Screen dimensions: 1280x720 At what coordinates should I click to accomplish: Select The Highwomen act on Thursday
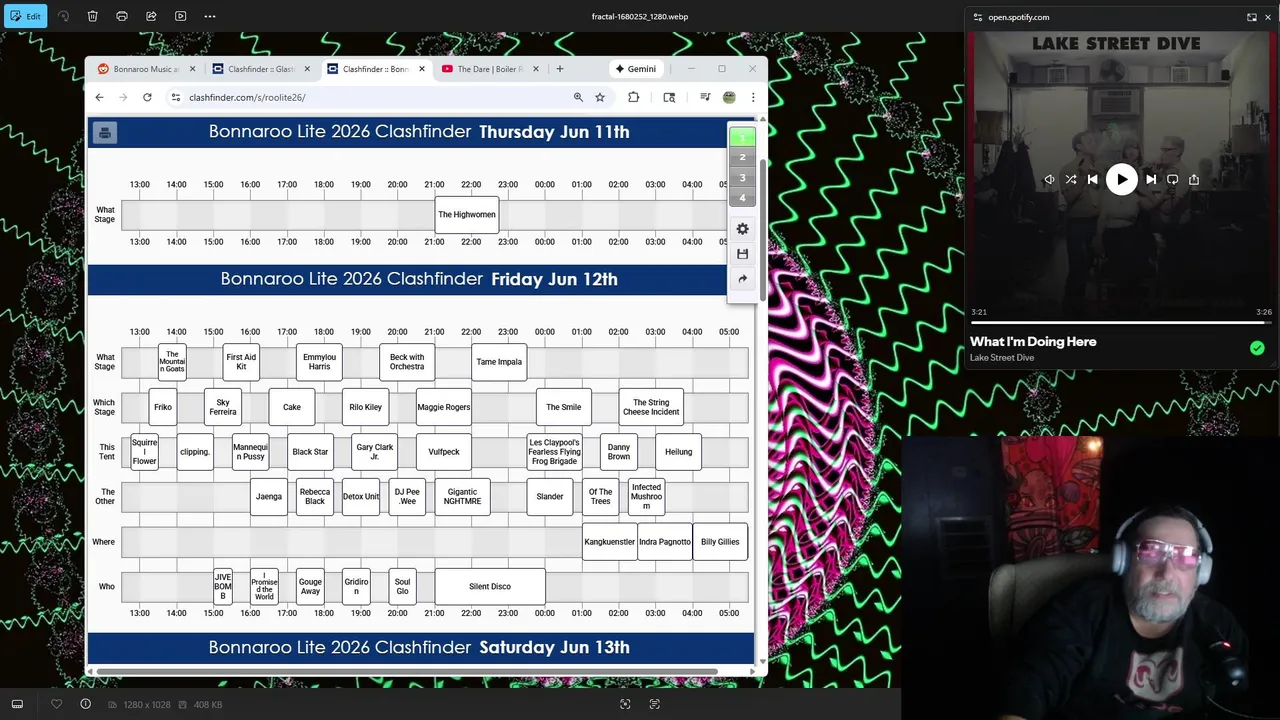click(x=467, y=214)
